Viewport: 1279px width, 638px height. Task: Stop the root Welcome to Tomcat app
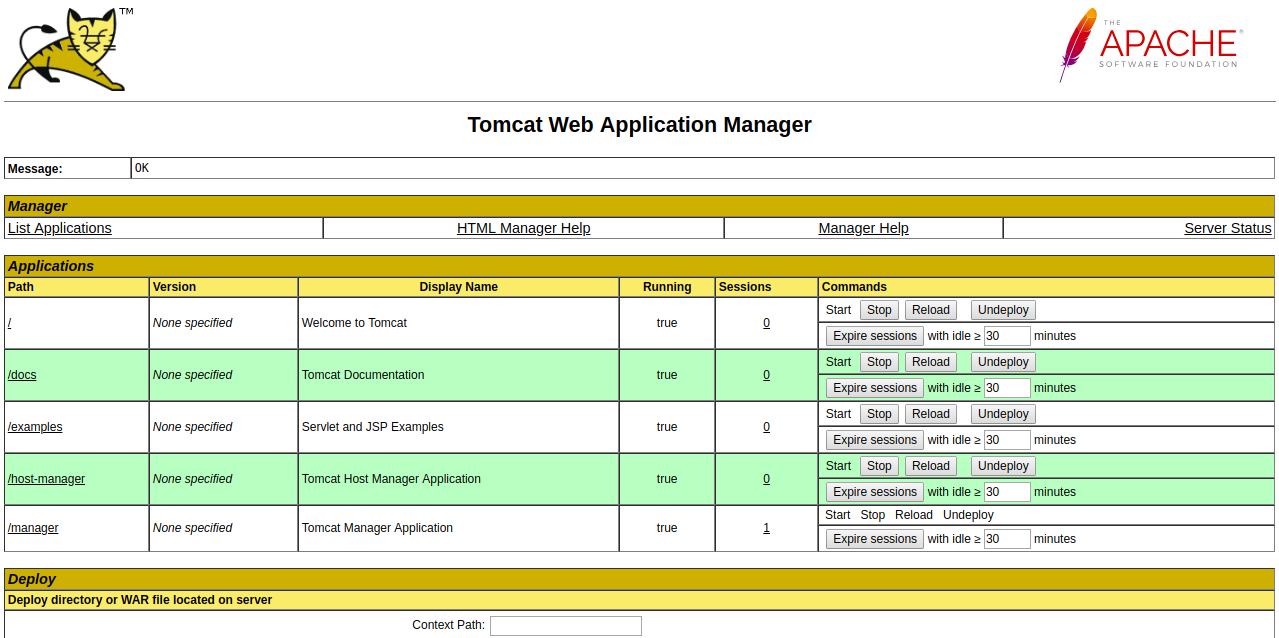879,310
